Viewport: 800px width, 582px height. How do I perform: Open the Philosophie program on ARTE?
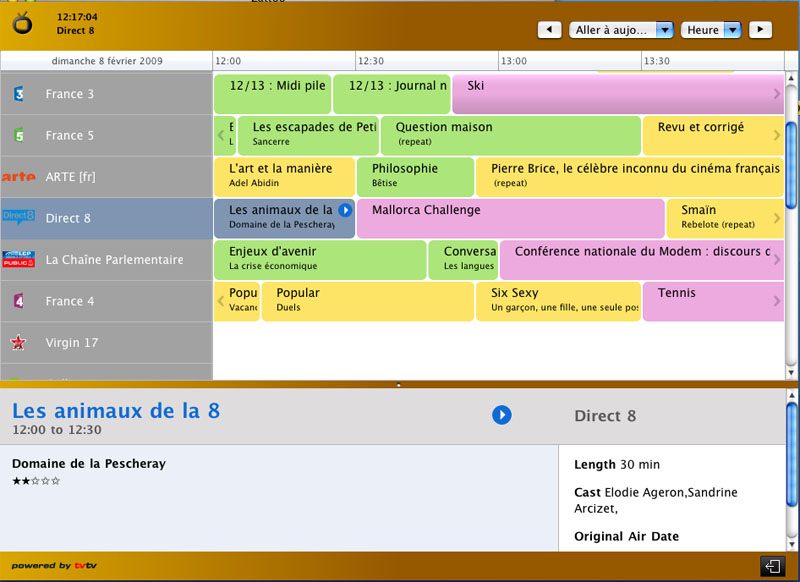[x=415, y=177]
